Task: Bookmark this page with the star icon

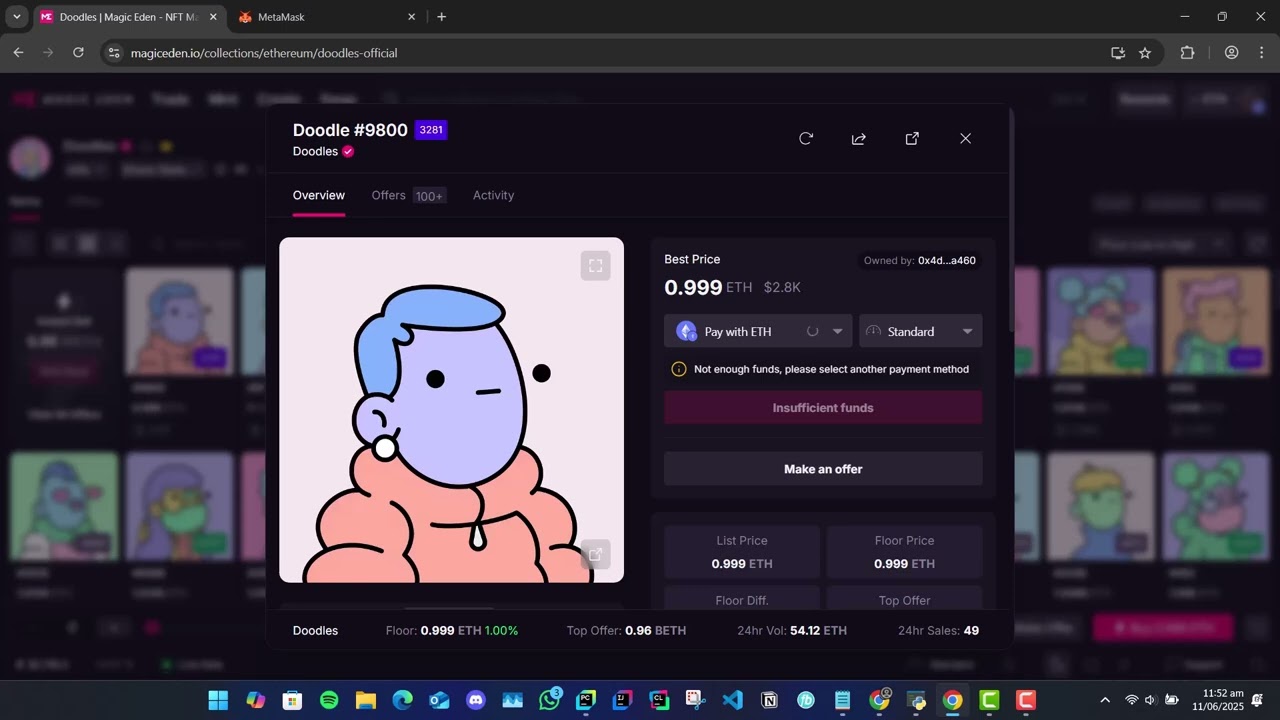Action: pos(1145,53)
